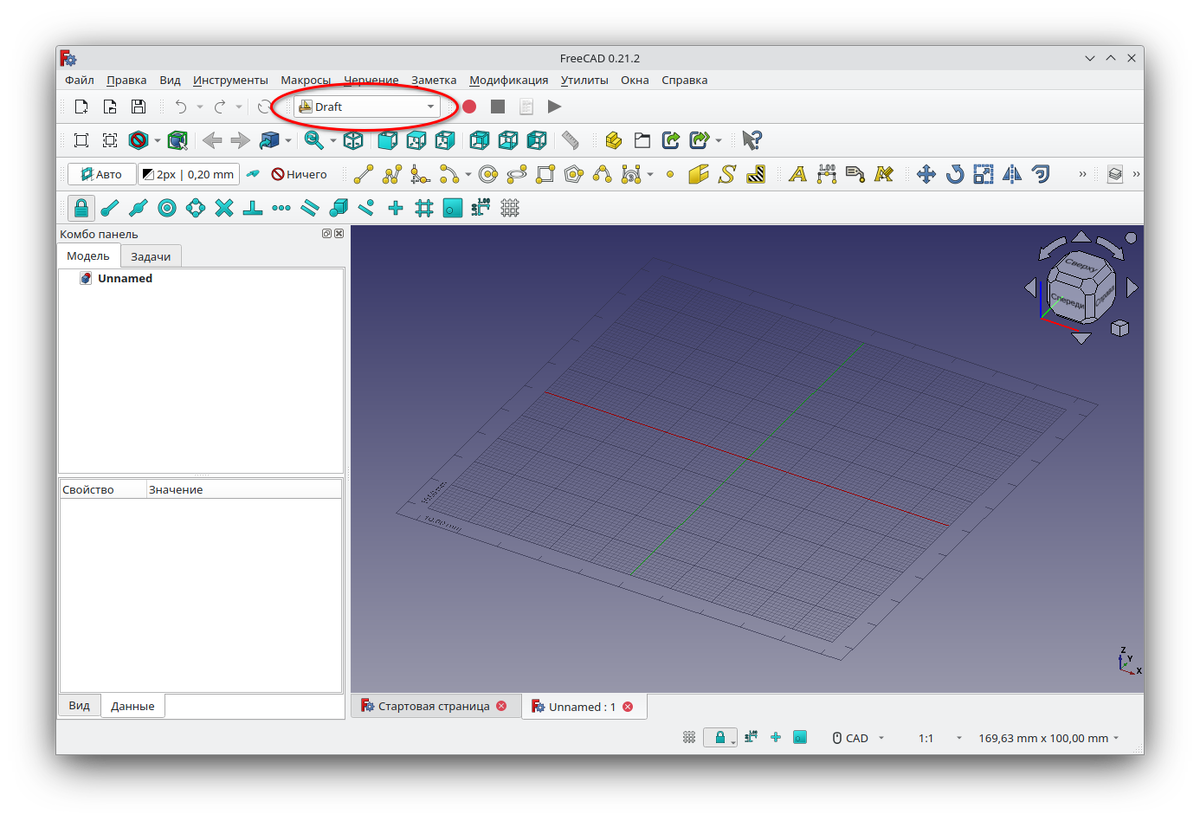
Task: Select the Point tool
Action: click(670, 174)
